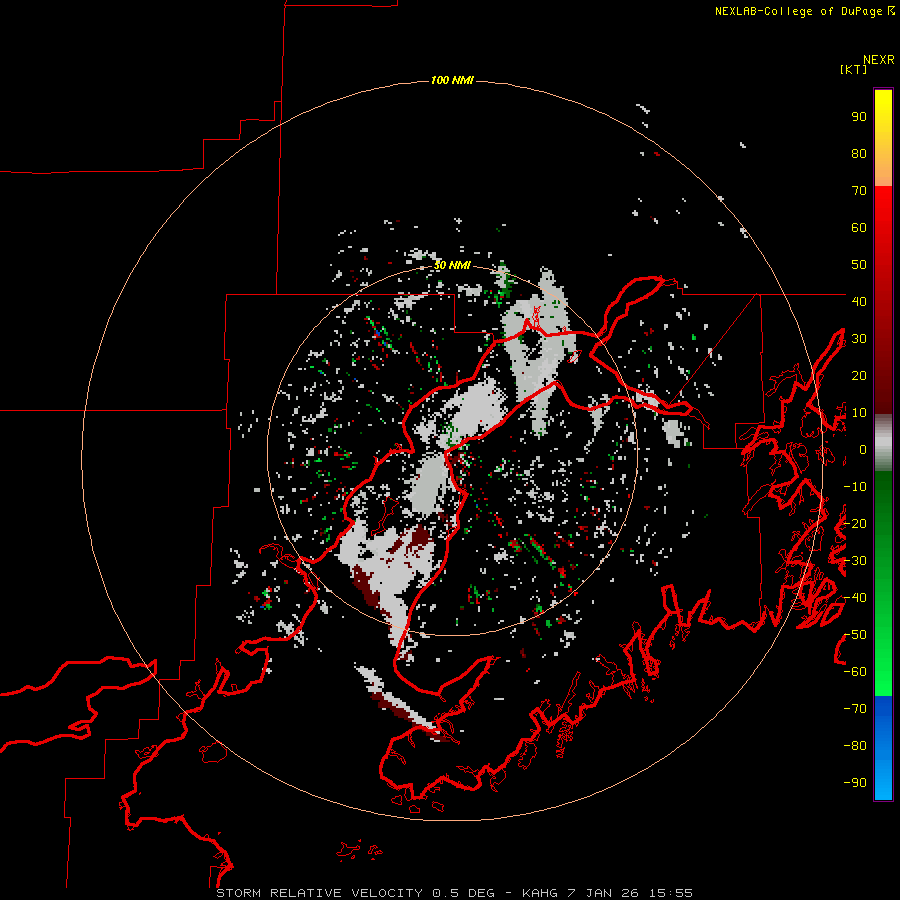Click the 80 value on the velocity scale
Screen dimensions: 900x900
tap(859, 154)
